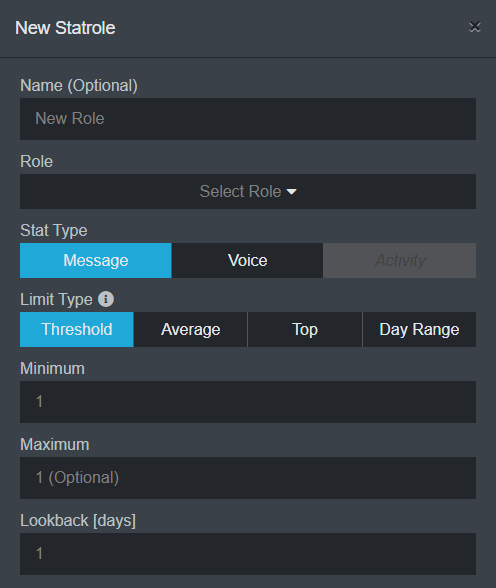Click into the Minimum value field
The height and width of the screenshot is (588, 496).
tap(248, 402)
